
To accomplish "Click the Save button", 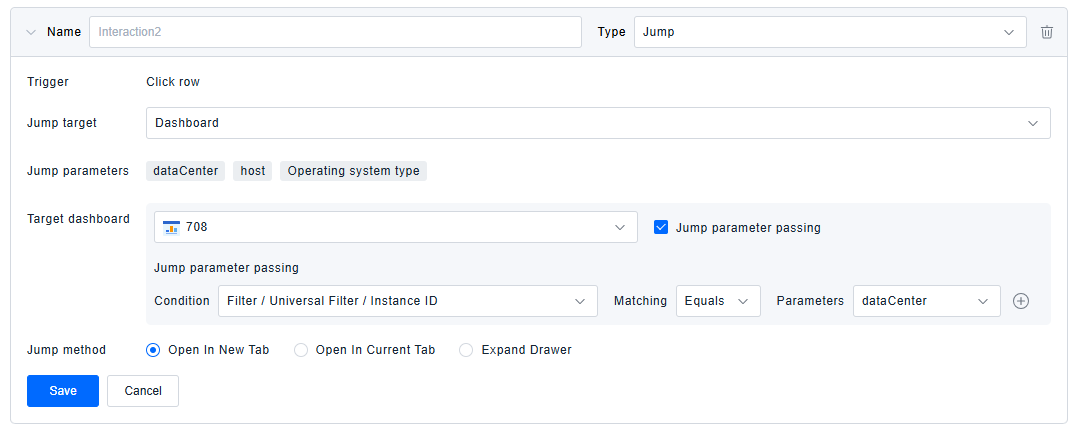I will [63, 391].
